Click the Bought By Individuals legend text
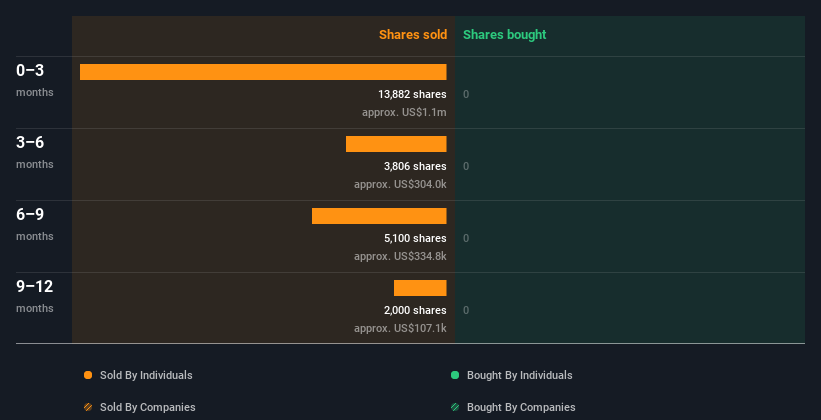Image resolution: width=821 pixels, height=420 pixels. click(519, 375)
